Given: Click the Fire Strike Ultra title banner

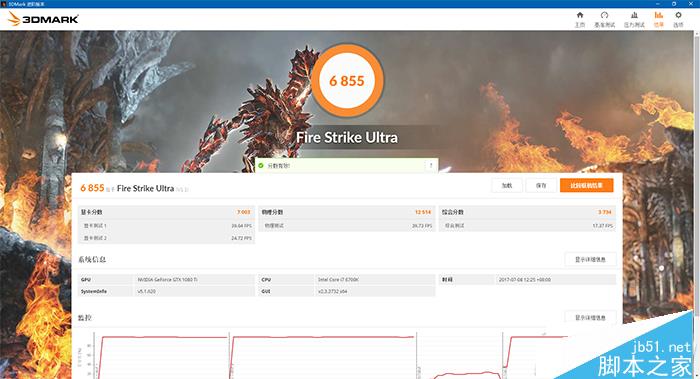Looking at the screenshot, I should point(347,137).
